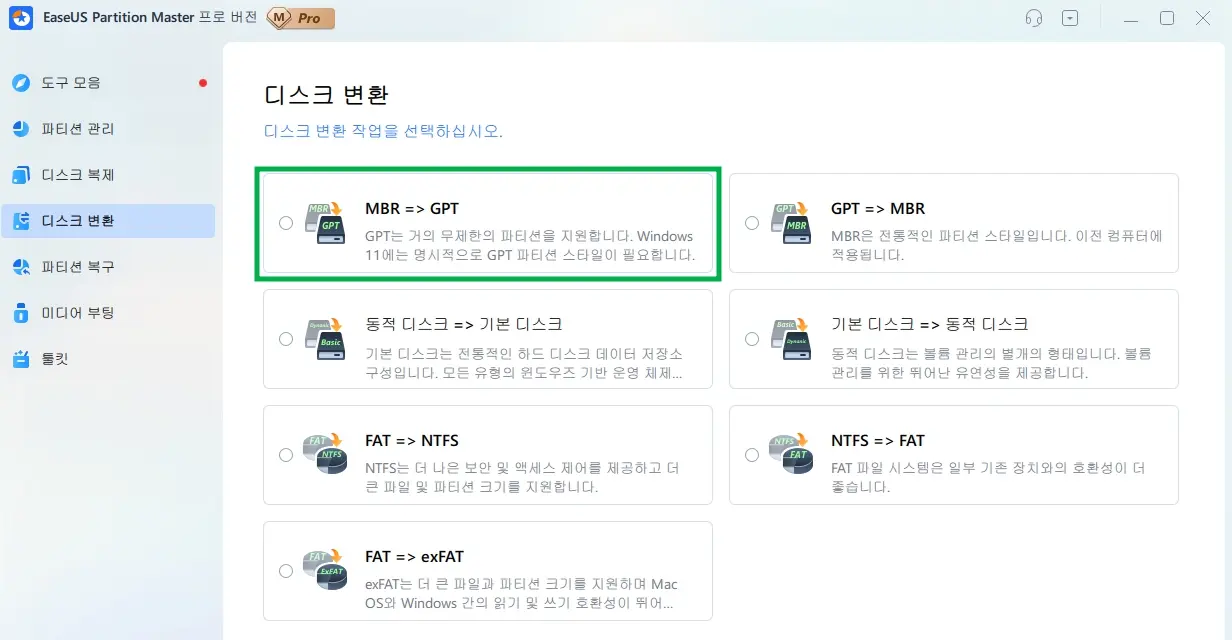Select the GPT => MBR radio button
Image resolution: width=1232 pixels, height=640 pixels.
[752, 223]
